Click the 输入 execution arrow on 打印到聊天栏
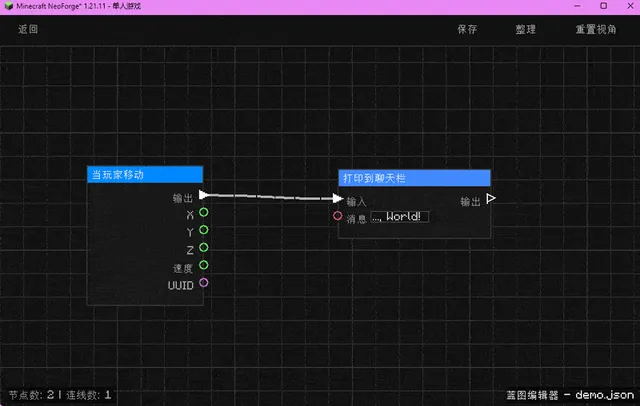 (x=338, y=199)
